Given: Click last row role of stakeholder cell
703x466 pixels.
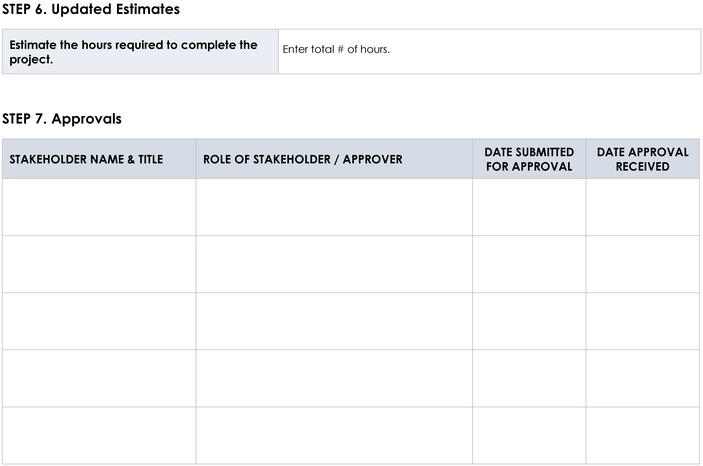Looking at the screenshot, I should coord(334,436).
